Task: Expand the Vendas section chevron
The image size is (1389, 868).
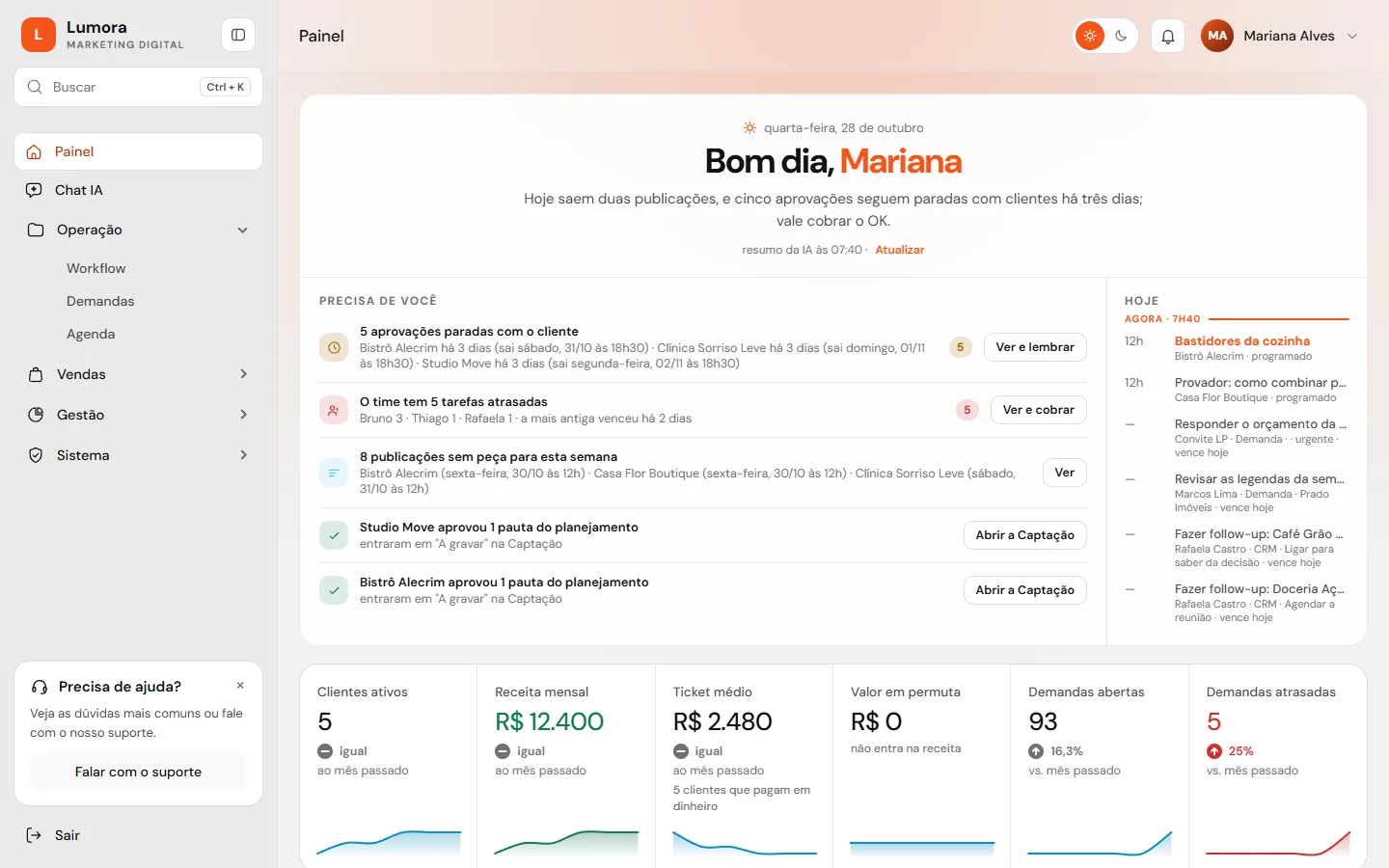Action: tap(243, 374)
